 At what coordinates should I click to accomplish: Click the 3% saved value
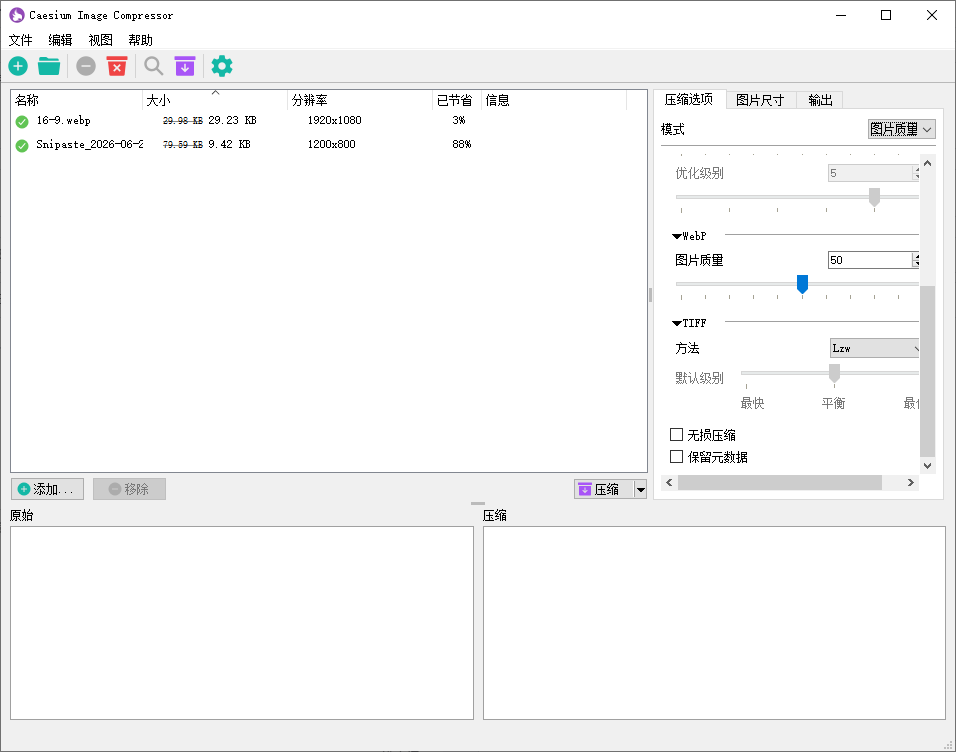pos(458,121)
